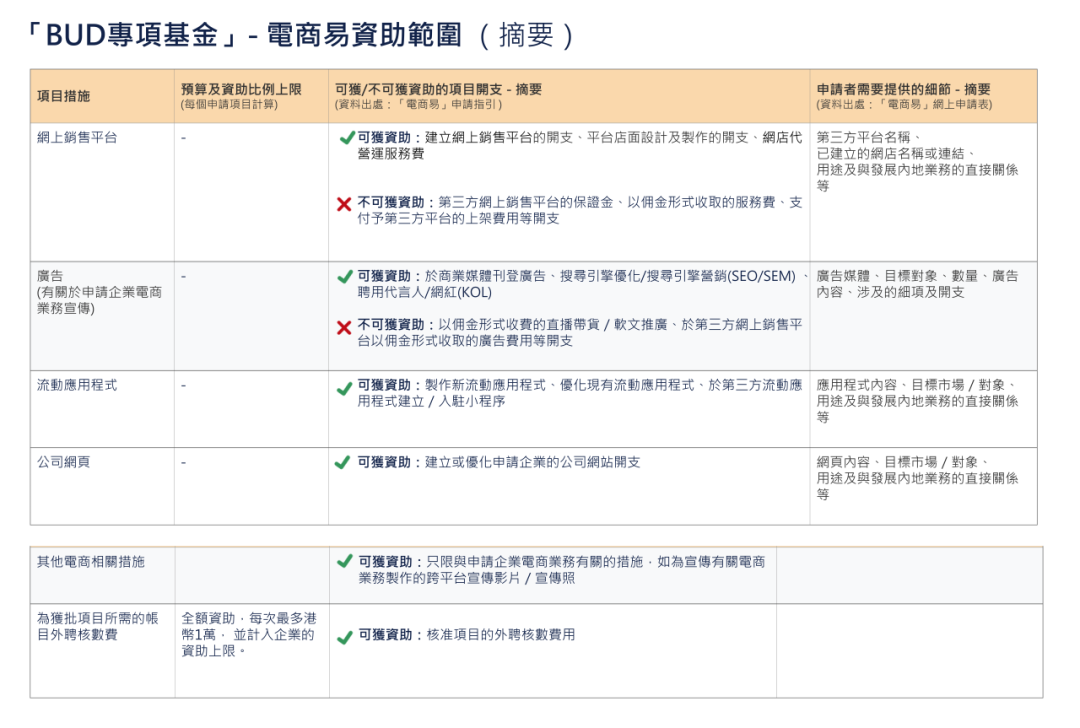Select the 預算及資助比例上限 column header

(241, 90)
